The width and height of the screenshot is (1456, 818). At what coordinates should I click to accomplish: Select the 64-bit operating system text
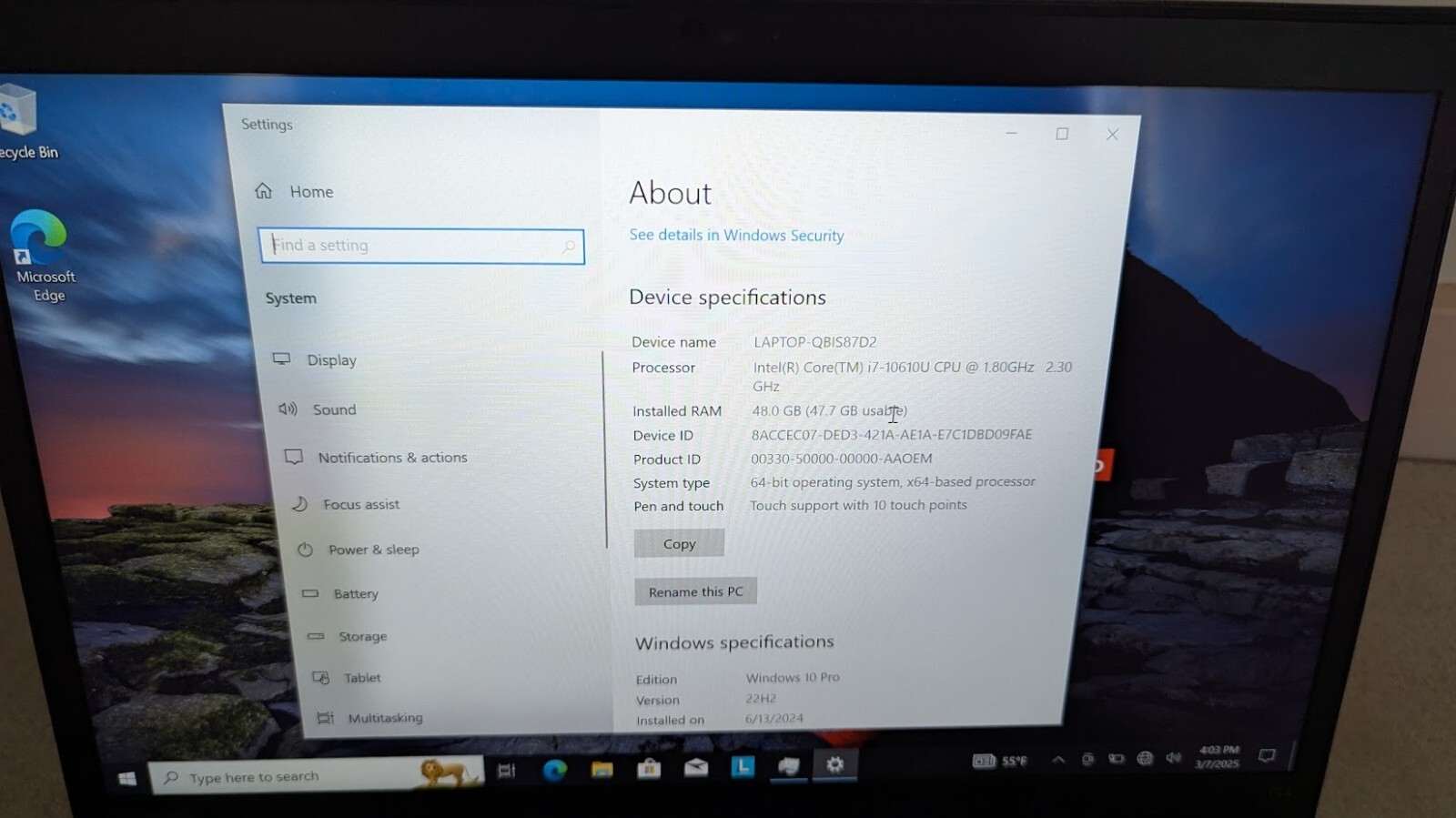coord(892,481)
